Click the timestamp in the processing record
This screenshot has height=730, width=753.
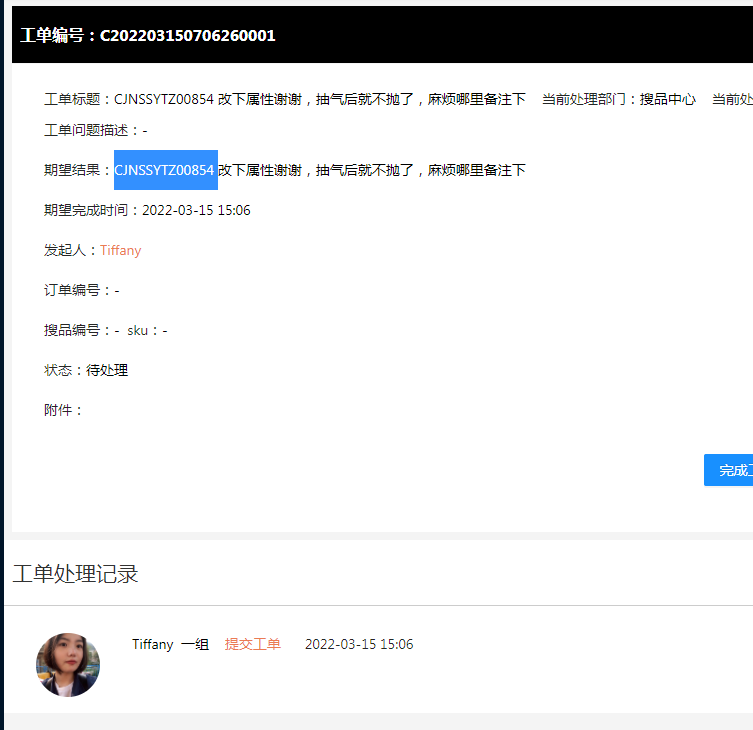click(x=358, y=644)
